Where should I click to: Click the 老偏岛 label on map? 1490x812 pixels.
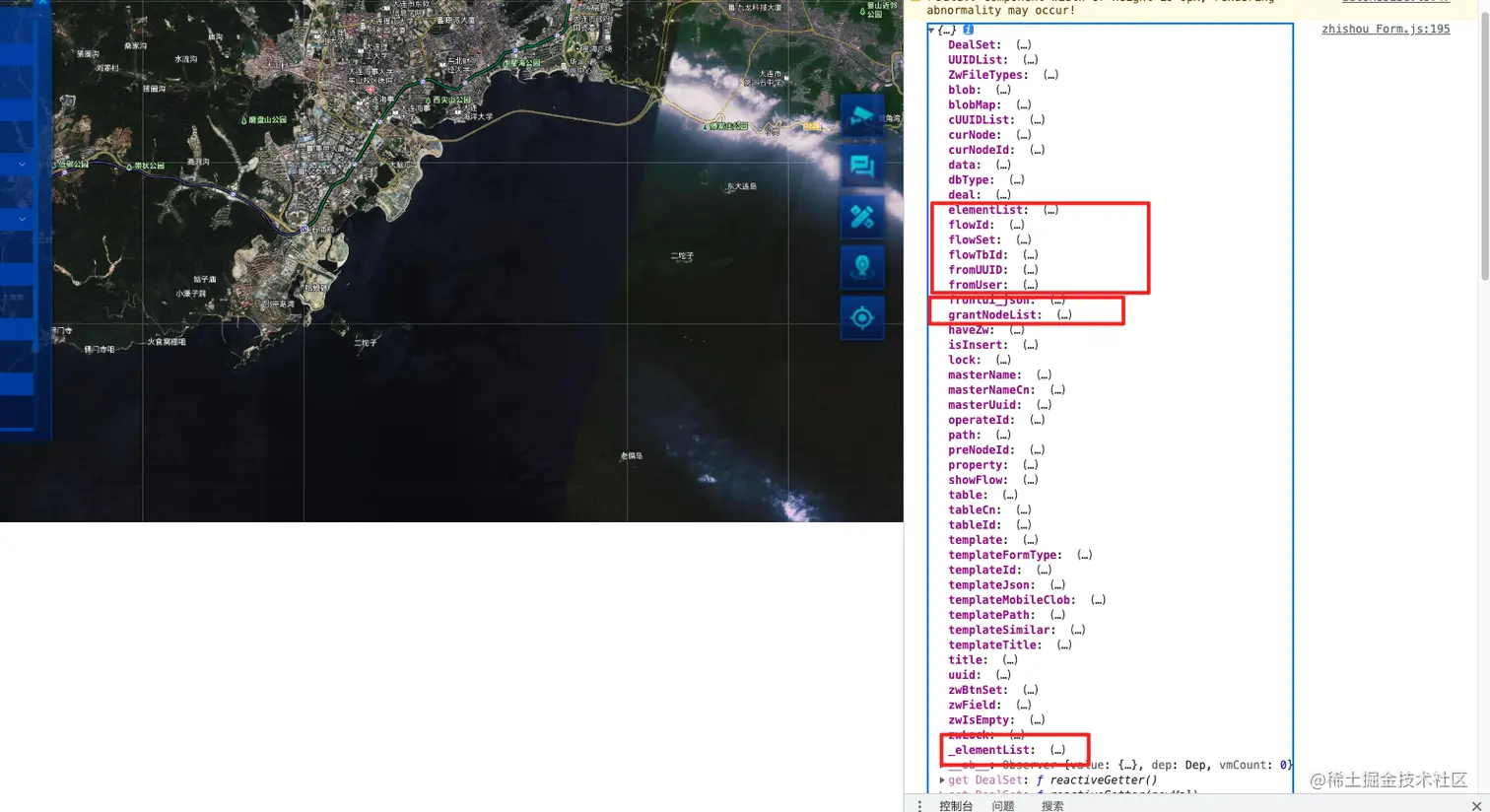point(632,456)
